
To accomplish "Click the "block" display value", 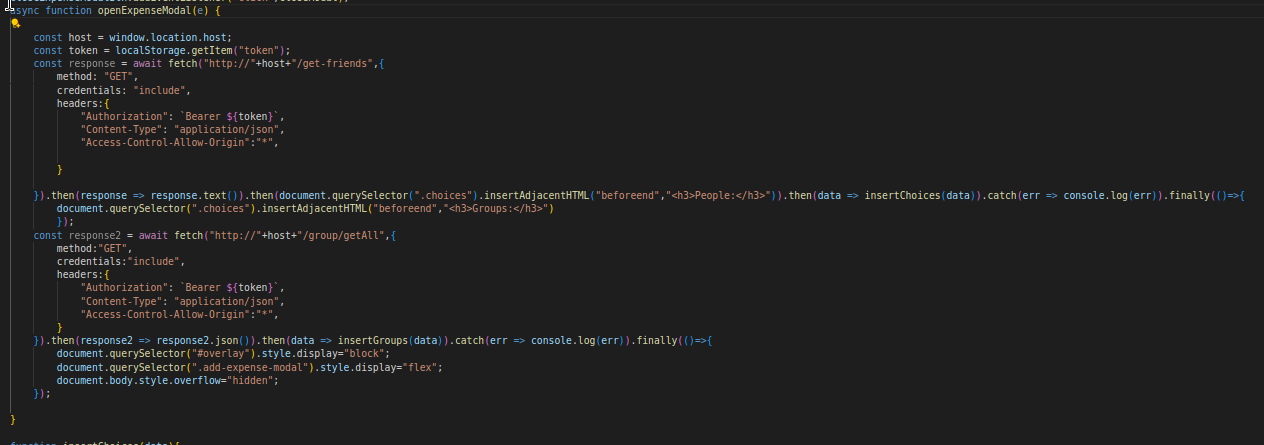I will 366,353.
